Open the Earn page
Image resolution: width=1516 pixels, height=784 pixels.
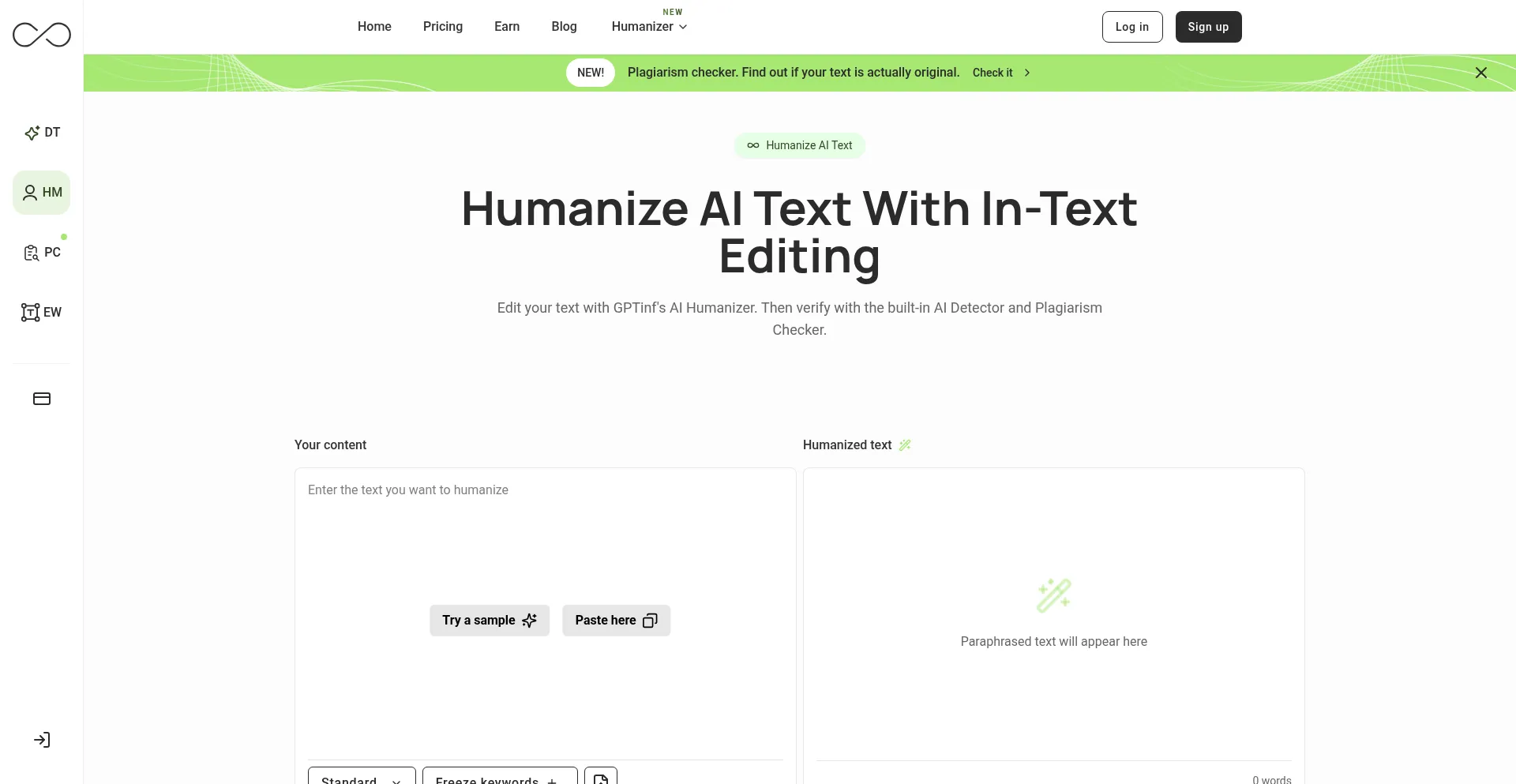[x=507, y=27]
